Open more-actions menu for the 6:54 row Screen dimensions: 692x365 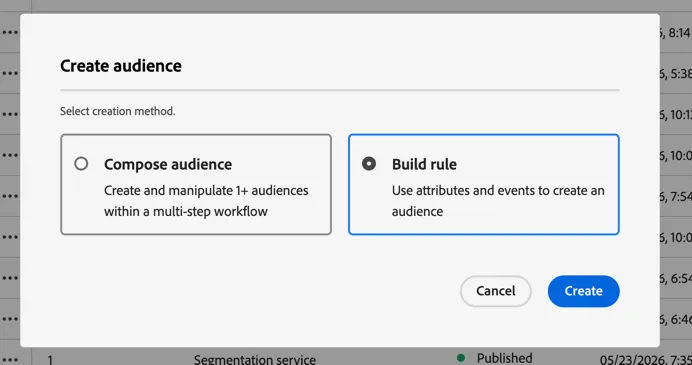click(10, 278)
